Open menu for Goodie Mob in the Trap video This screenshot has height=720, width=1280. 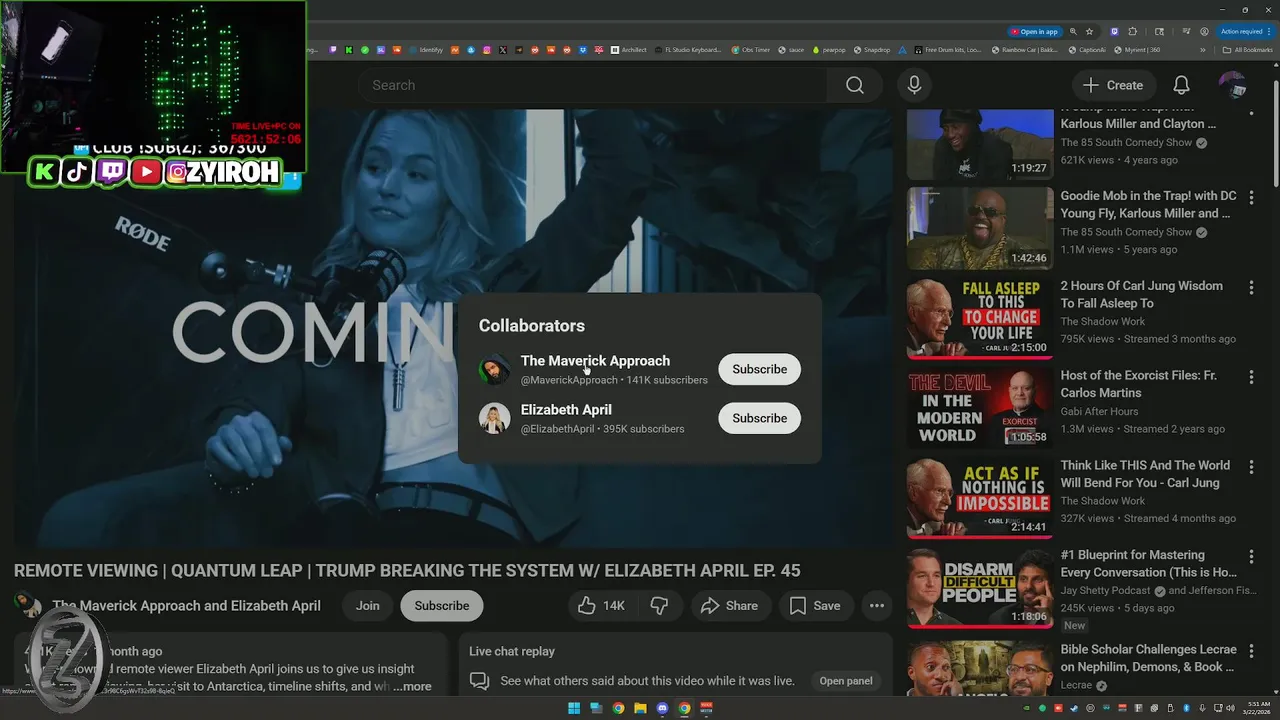pos(1251,197)
